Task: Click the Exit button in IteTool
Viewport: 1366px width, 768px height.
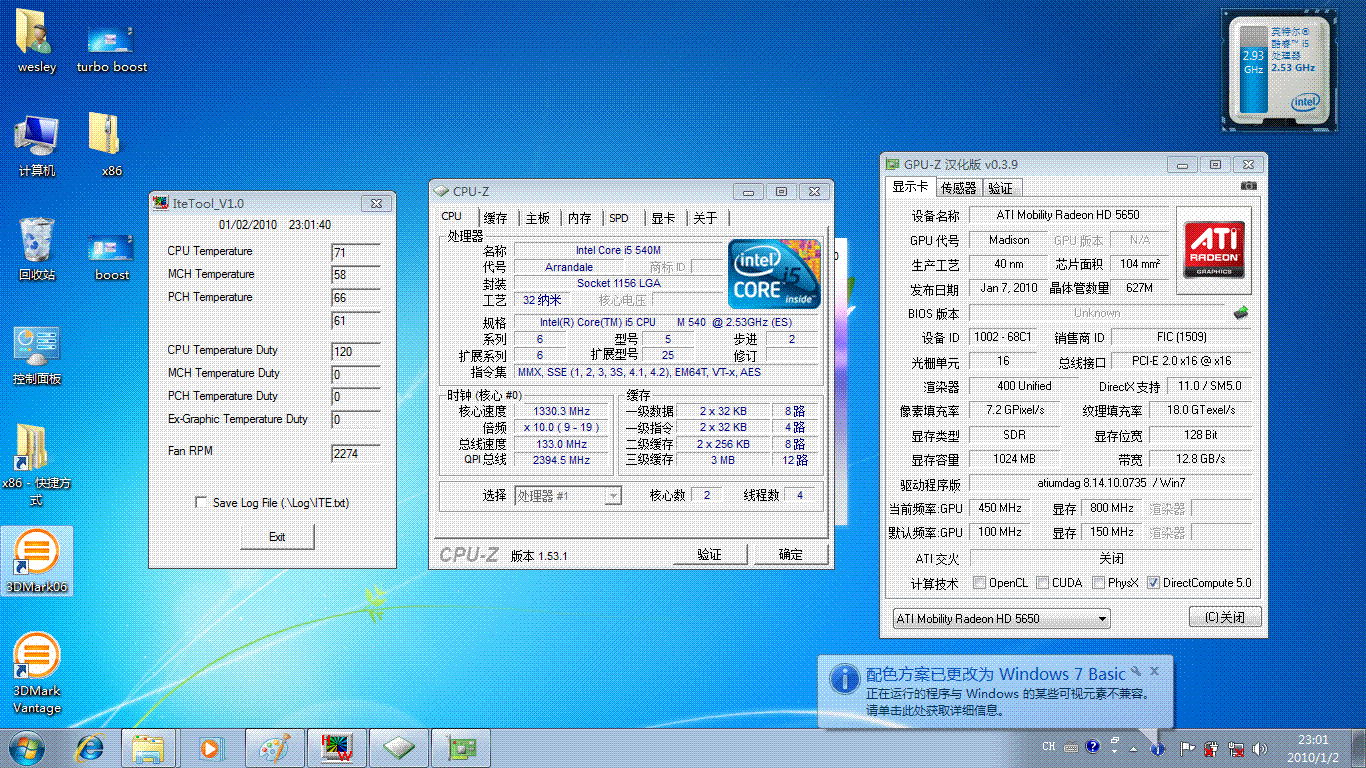Action: (277, 537)
